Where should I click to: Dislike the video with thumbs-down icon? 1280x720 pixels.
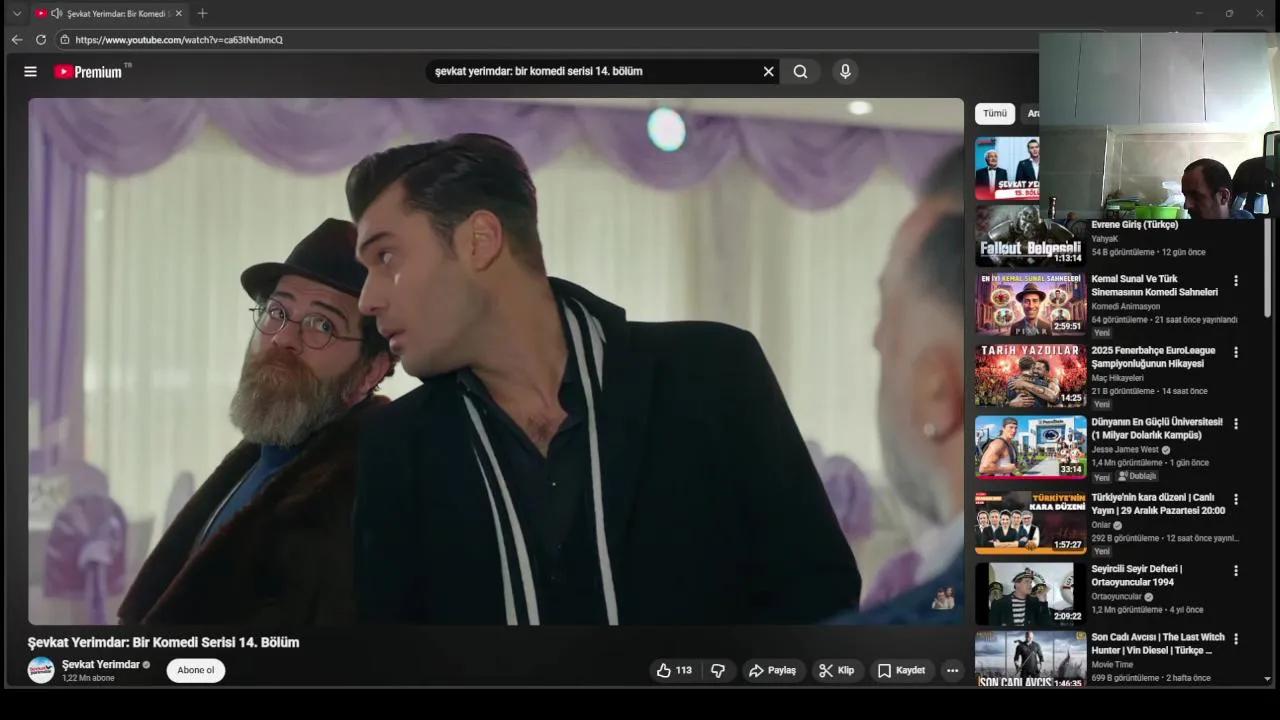[x=718, y=670]
